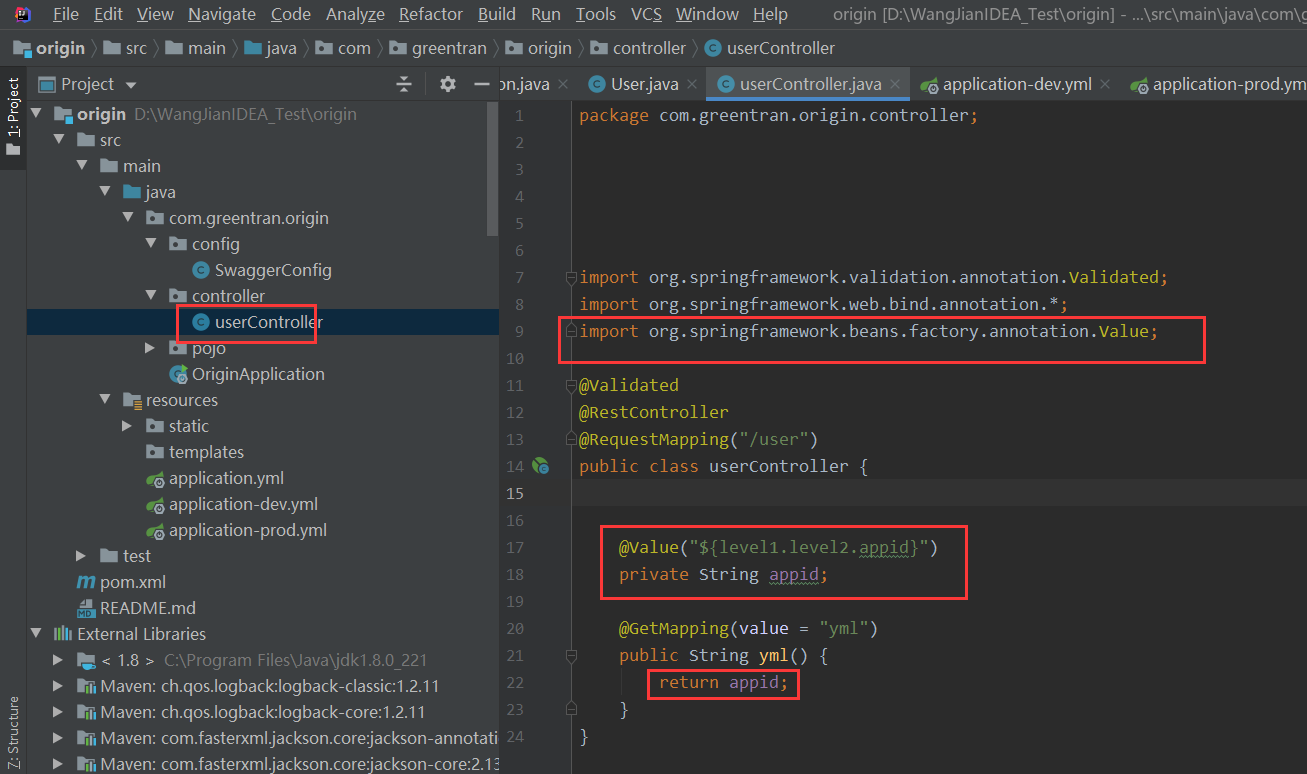Image resolution: width=1307 pixels, height=774 pixels.
Task: Close the application-dev.yml tab
Action: [x=1104, y=85]
